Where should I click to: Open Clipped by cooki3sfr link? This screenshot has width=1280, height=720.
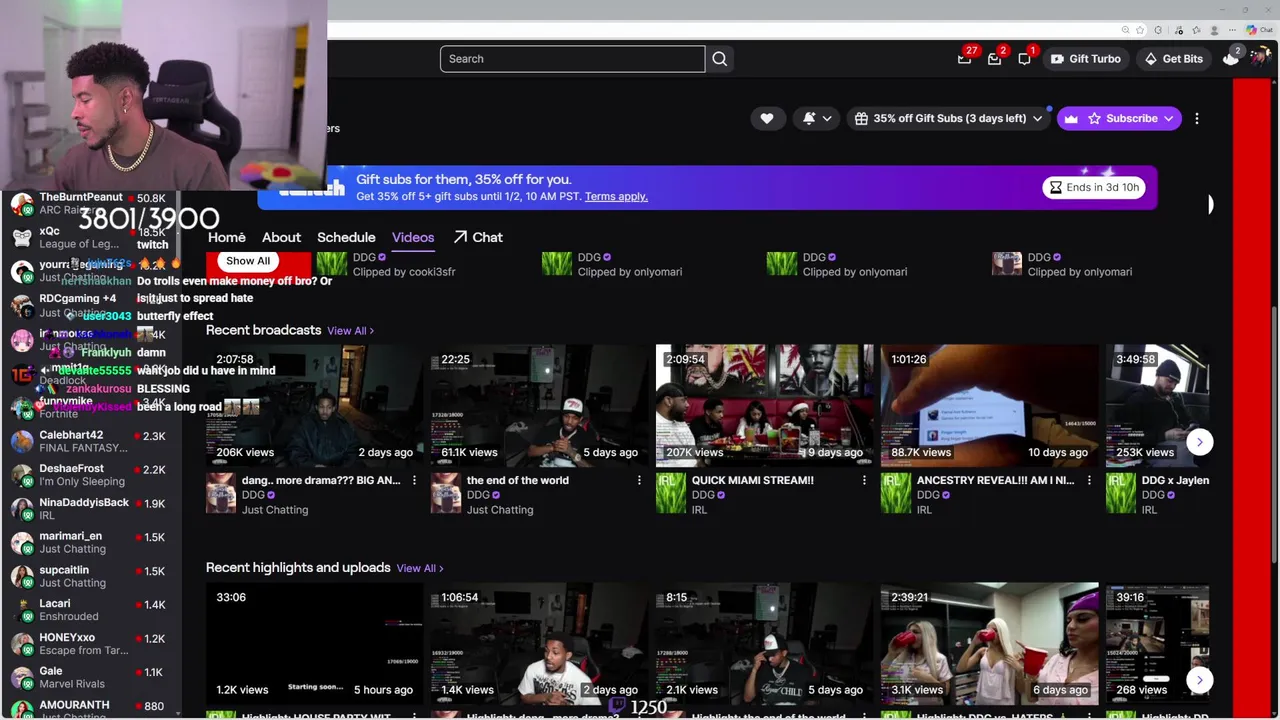coord(405,272)
